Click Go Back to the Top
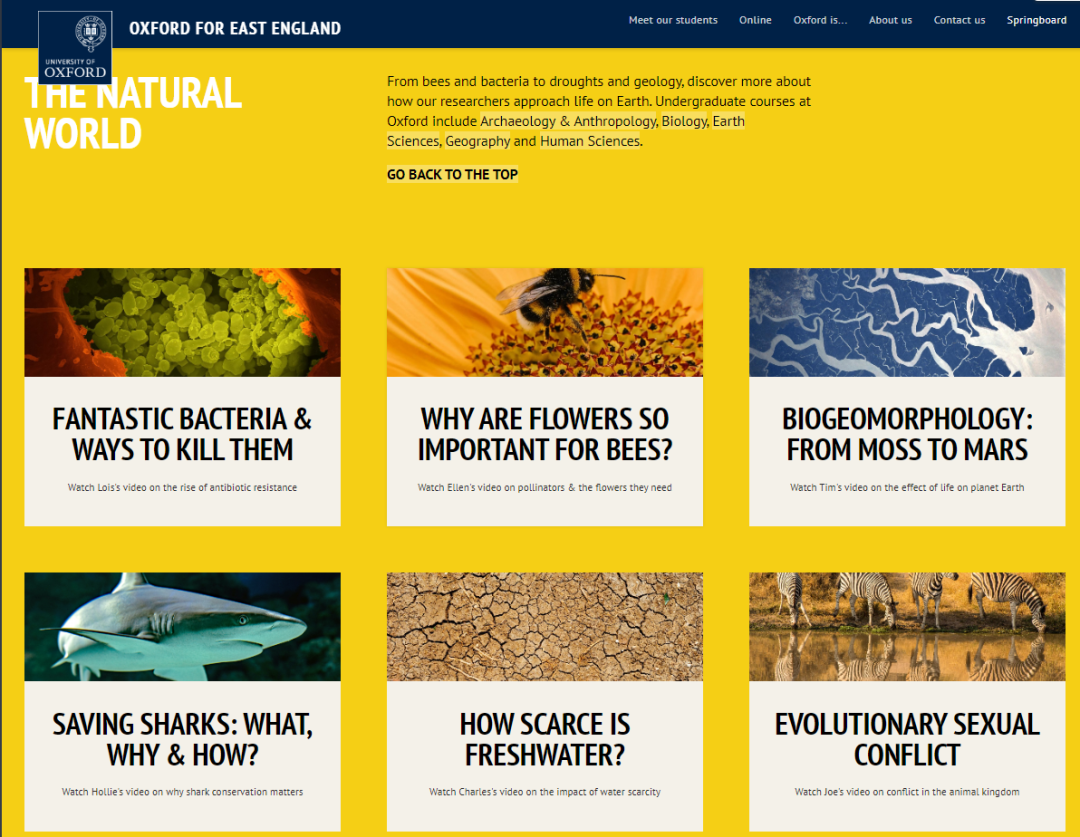The width and height of the screenshot is (1080, 837). [452, 174]
